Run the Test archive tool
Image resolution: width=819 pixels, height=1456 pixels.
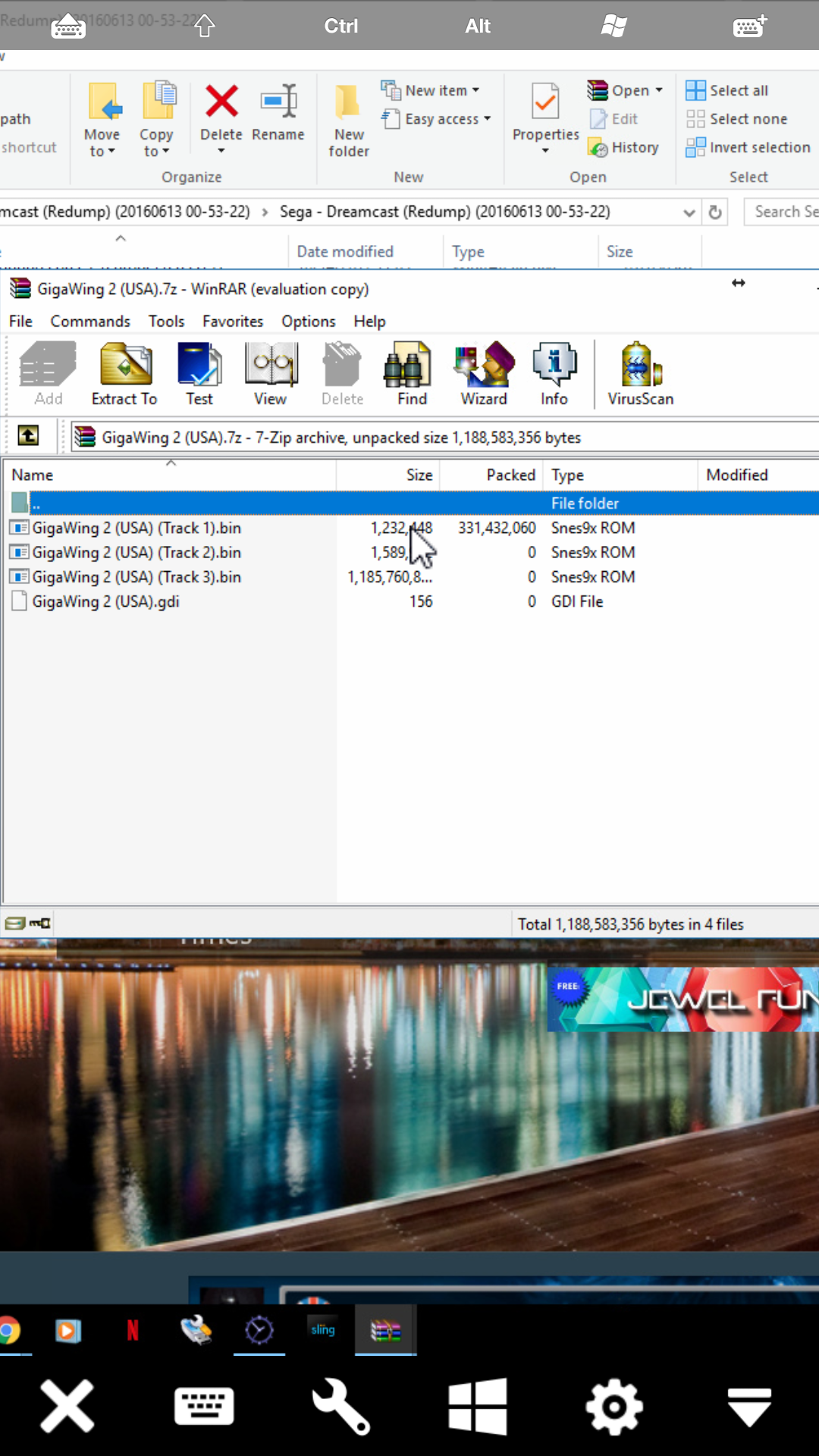[199, 374]
